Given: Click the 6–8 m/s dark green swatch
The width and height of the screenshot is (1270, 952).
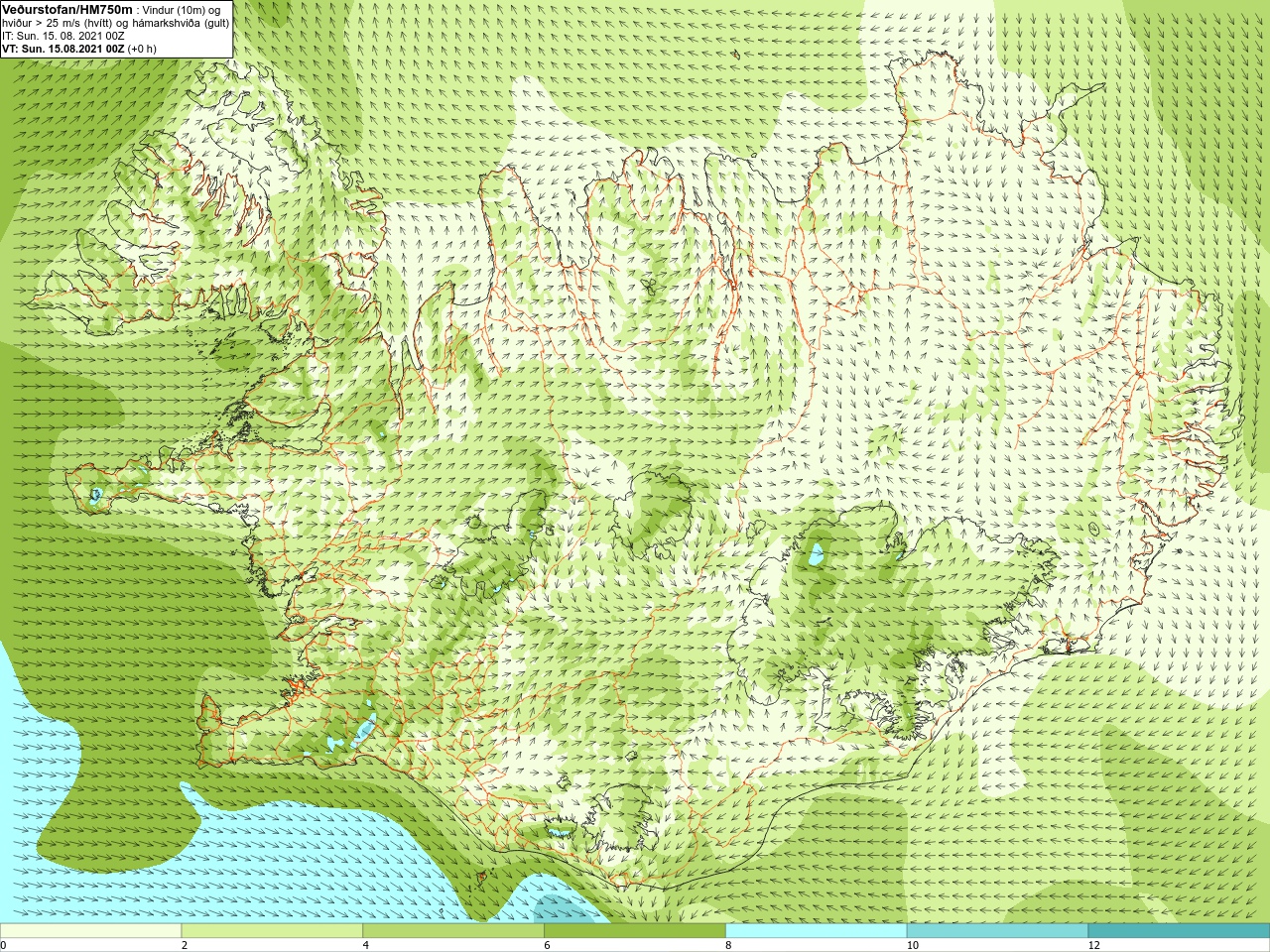Looking at the screenshot, I should [x=635, y=931].
